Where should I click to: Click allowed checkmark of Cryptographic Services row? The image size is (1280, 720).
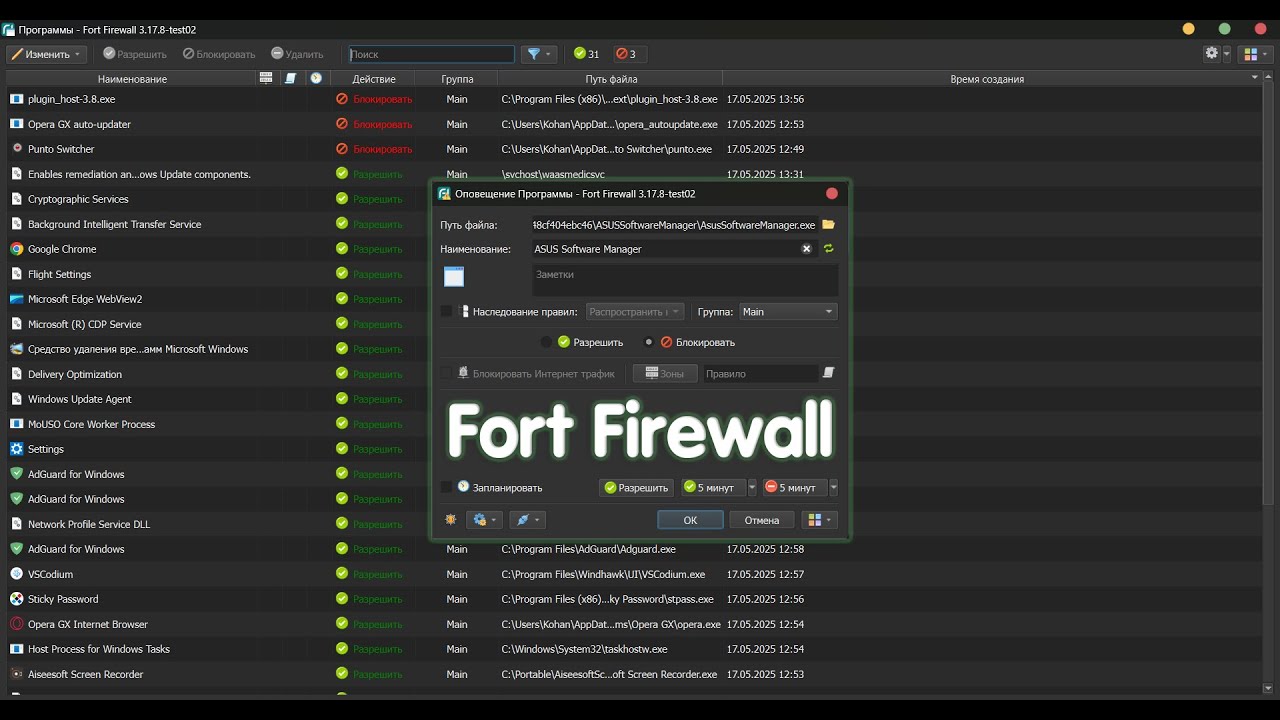click(342, 199)
